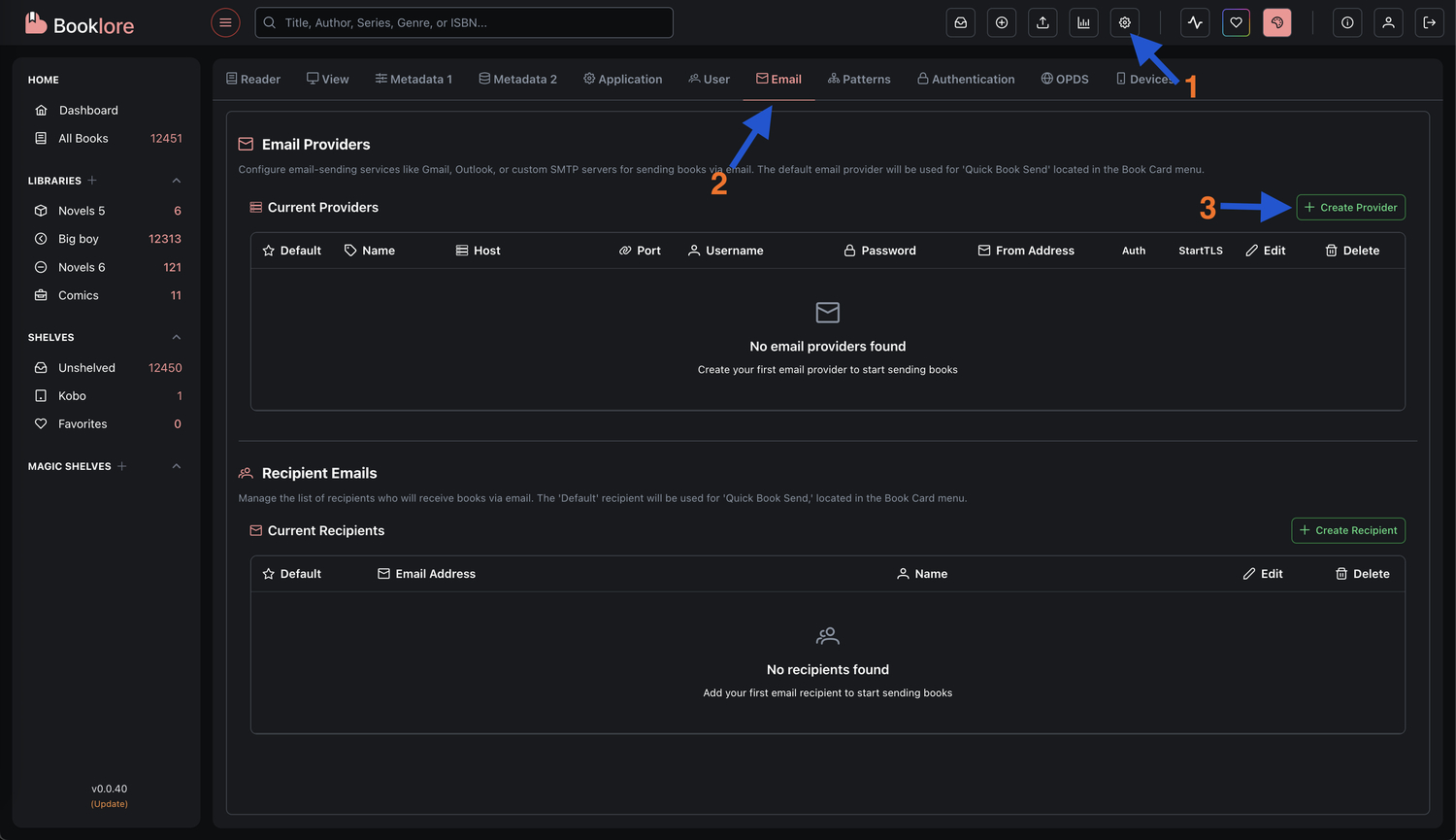Viewport: 1456px width, 840px height.
Task: Click the Create Provider button
Action: click(x=1350, y=207)
